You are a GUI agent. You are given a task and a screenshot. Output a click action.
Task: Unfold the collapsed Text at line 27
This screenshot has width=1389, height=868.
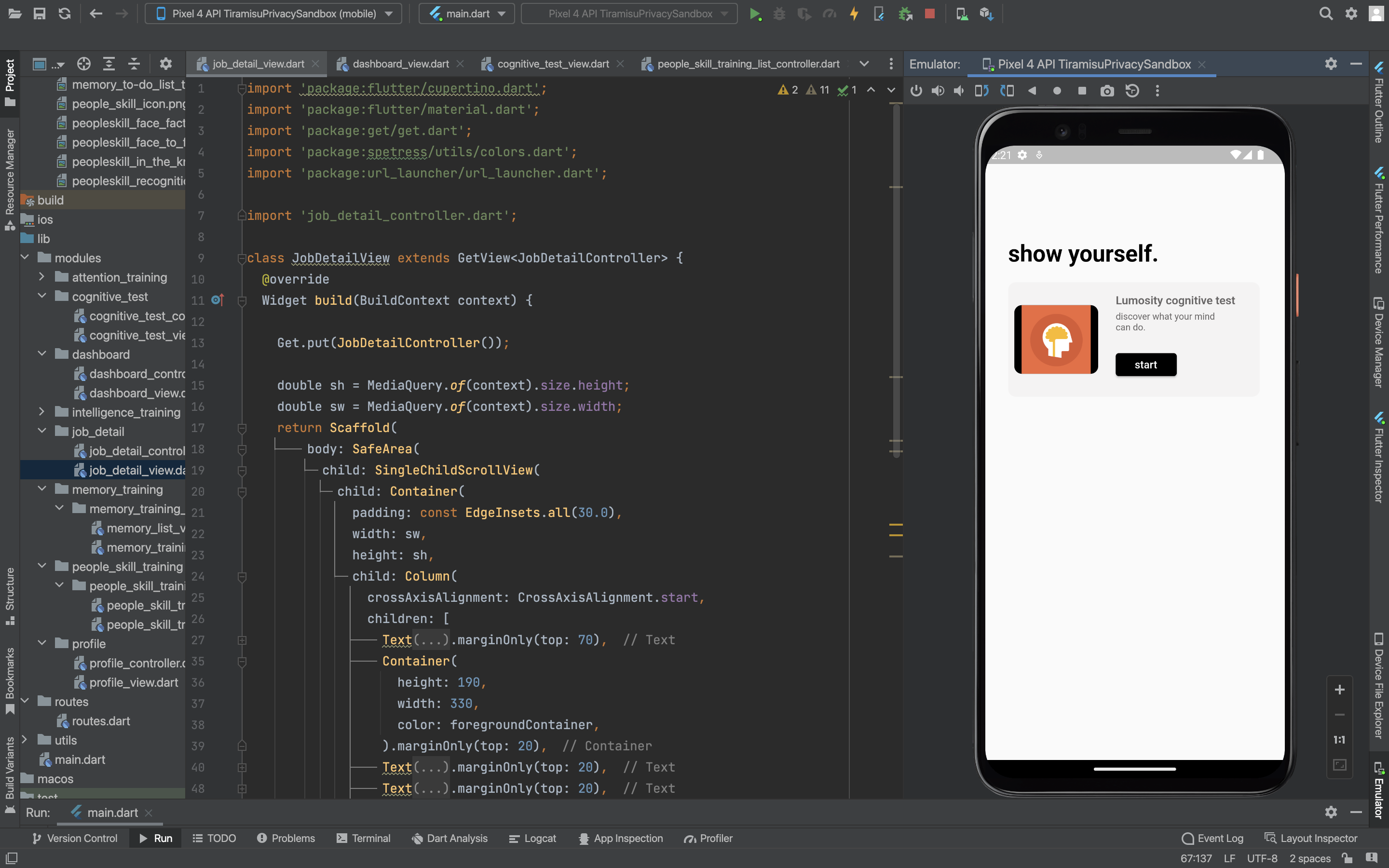242,640
